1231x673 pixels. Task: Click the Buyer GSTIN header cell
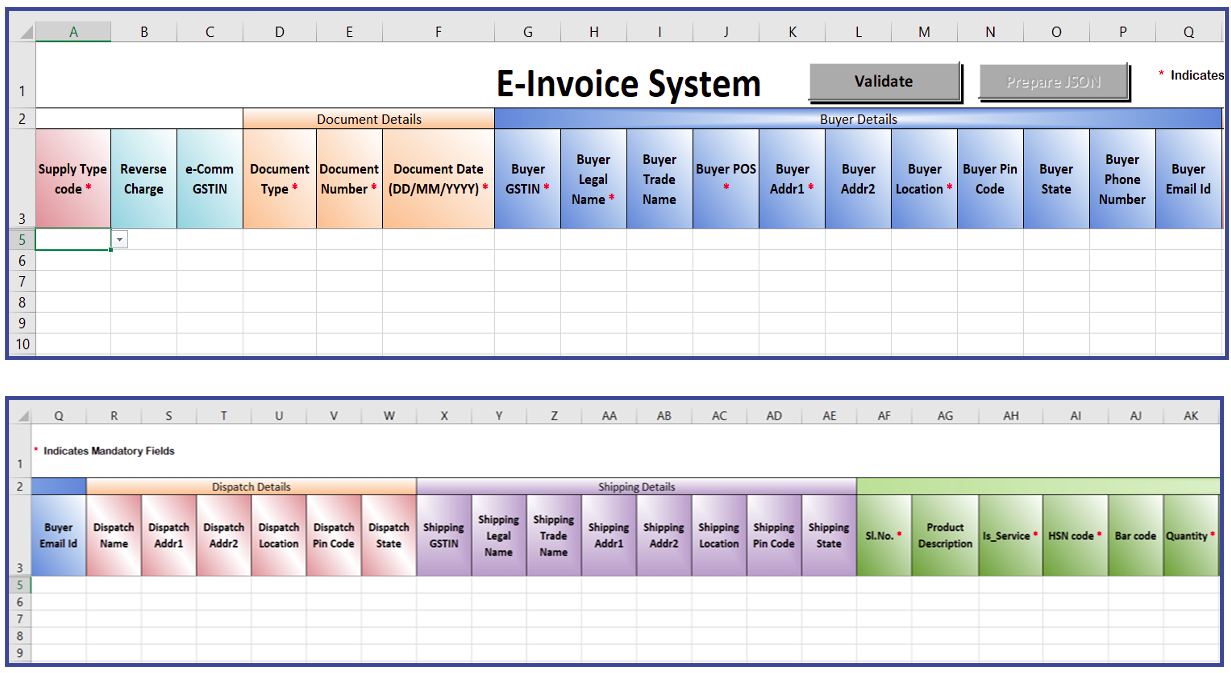pos(527,177)
